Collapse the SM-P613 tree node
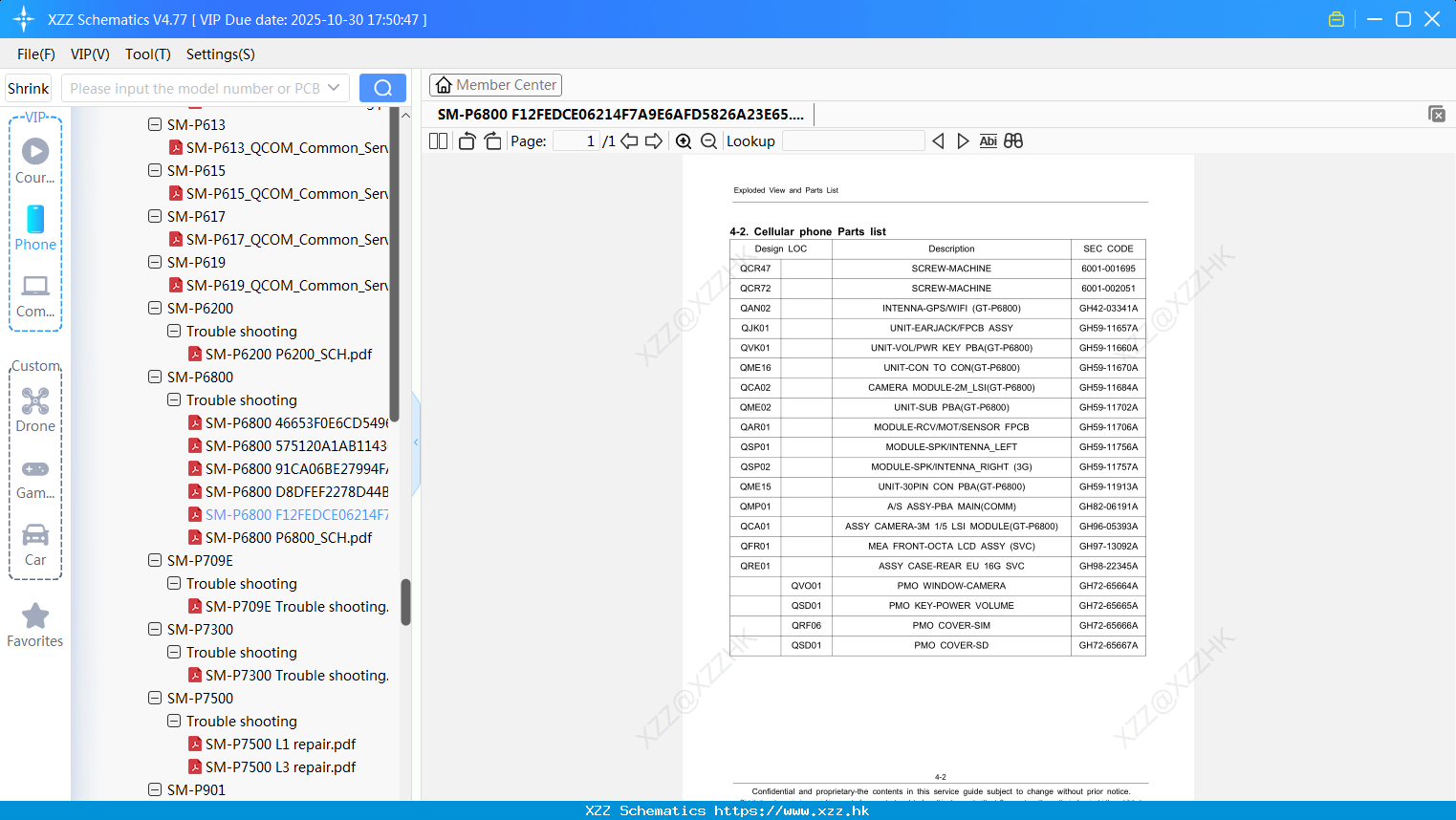This screenshot has width=1456, height=820. [155, 124]
